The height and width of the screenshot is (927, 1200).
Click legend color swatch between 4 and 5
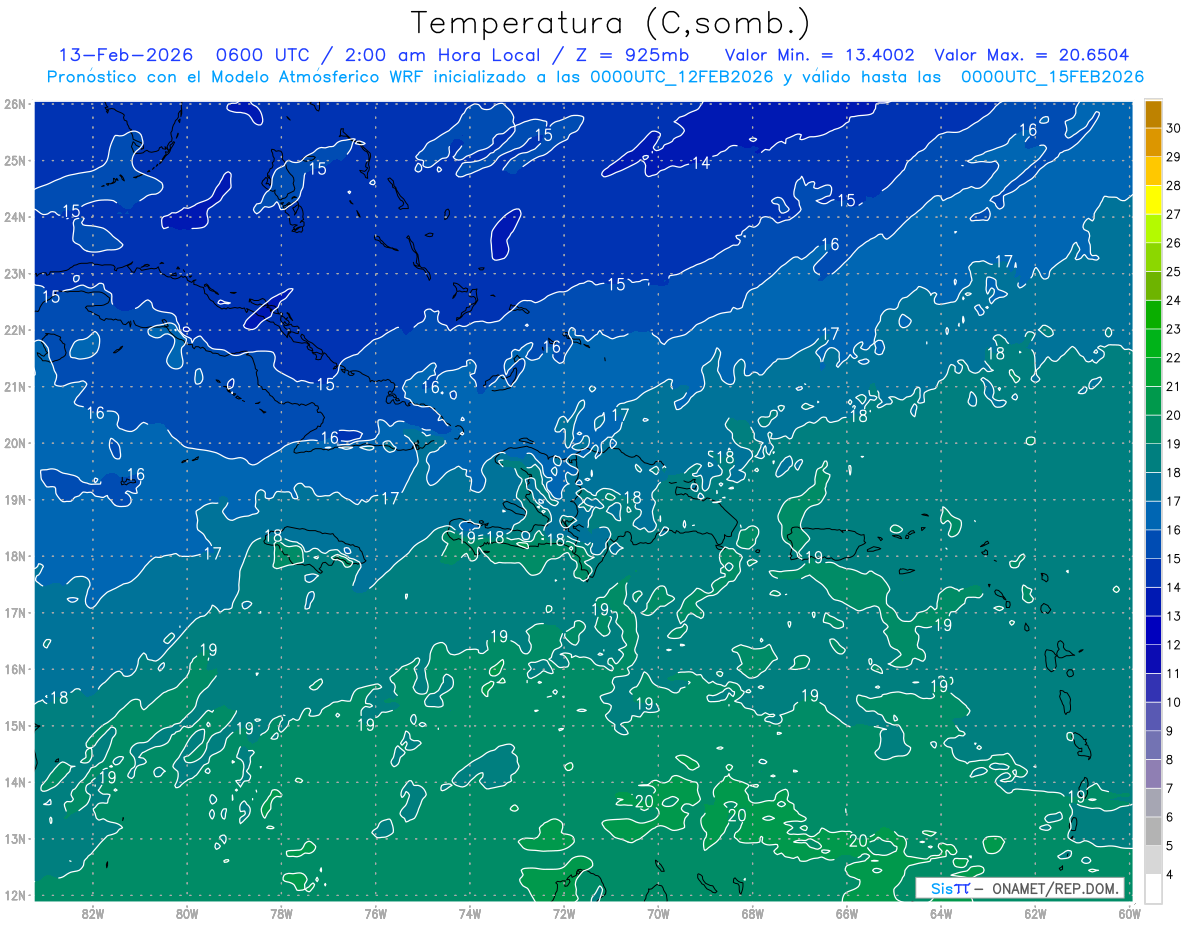[1153, 860]
